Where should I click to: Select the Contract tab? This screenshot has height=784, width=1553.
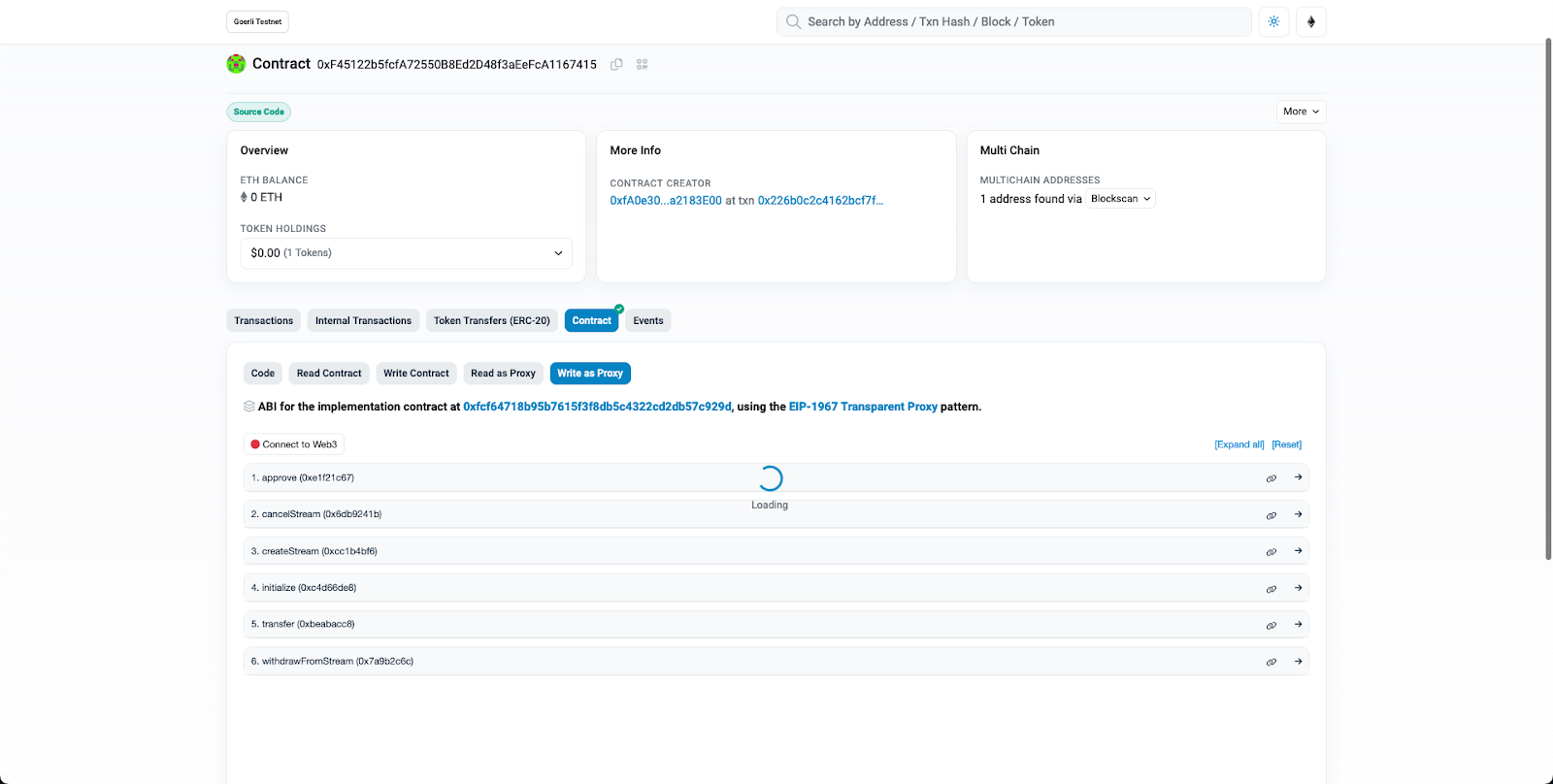591,321
